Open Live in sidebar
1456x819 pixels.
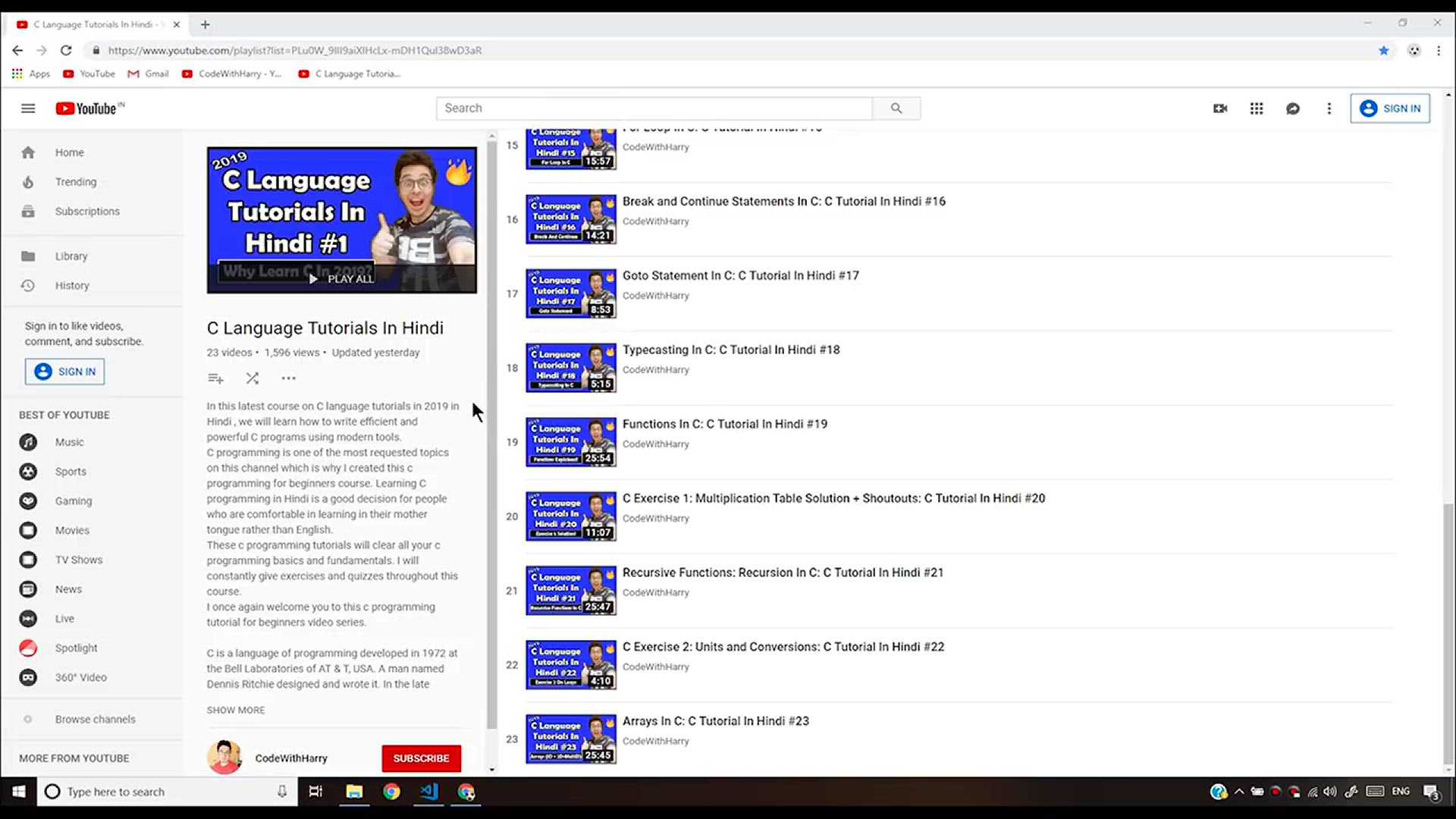(91, 619)
